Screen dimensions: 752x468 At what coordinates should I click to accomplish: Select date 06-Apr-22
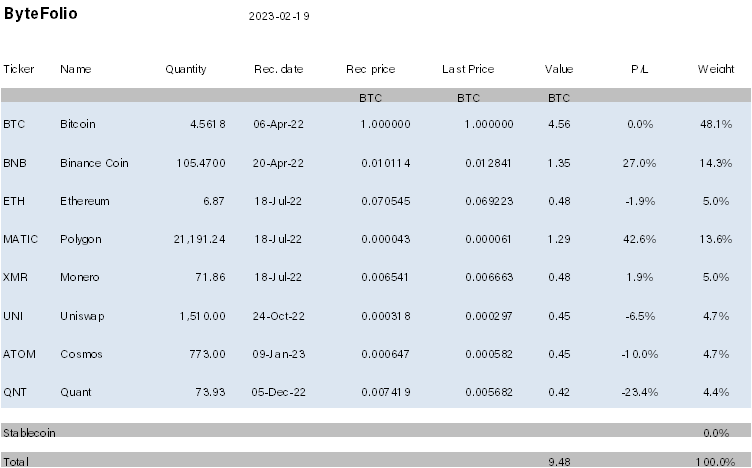click(279, 124)
